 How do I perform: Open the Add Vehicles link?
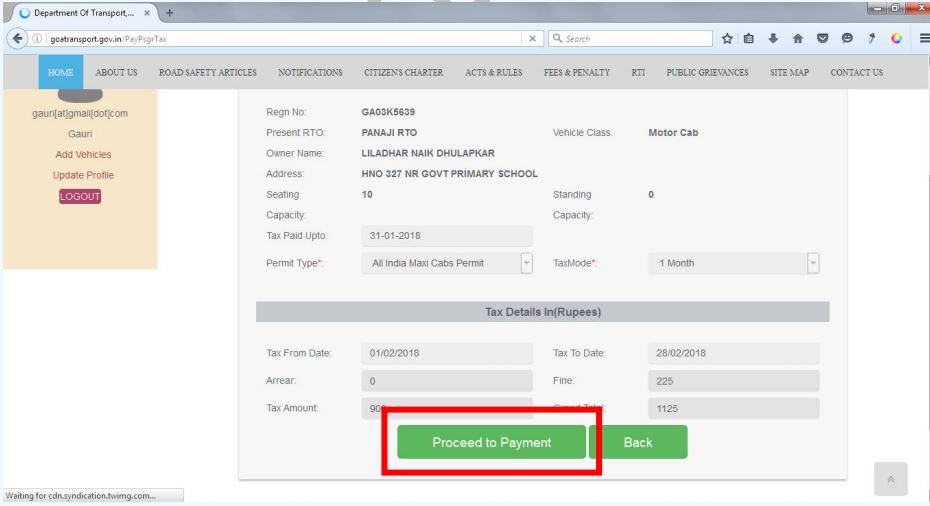click(83, 154)
